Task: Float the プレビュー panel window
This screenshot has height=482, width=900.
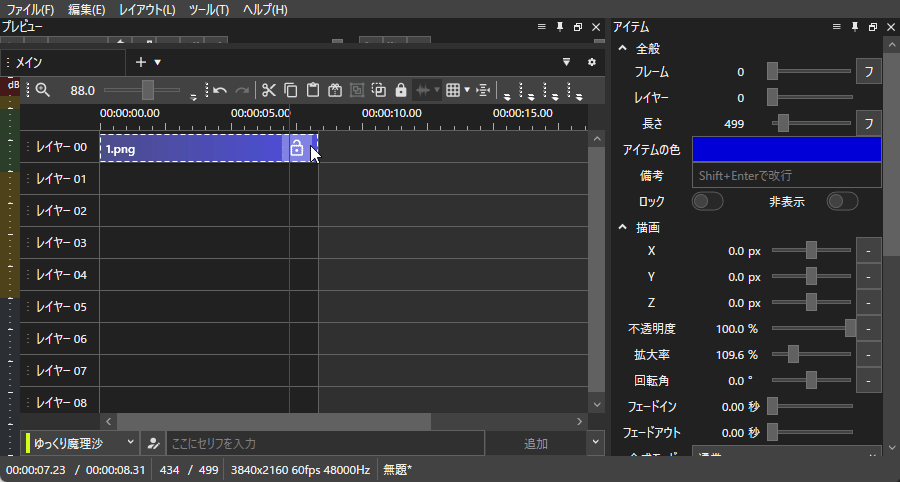Action: click(x=578, y=27)
